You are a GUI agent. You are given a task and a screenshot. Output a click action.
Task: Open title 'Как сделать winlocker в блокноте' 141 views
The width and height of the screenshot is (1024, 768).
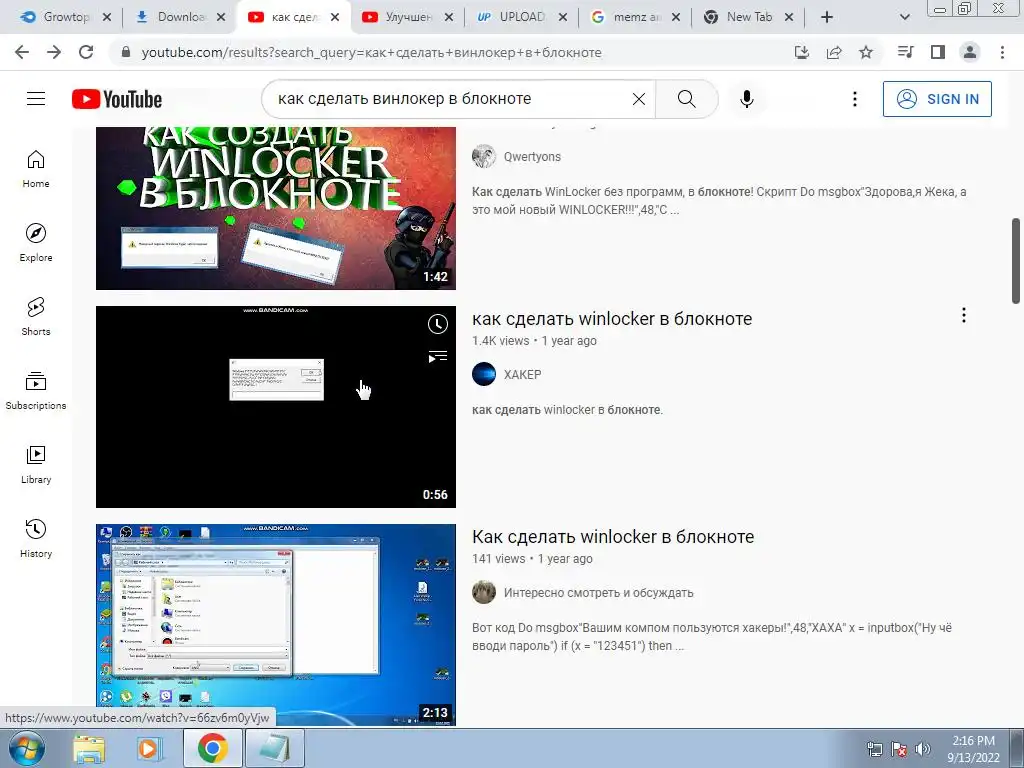tap(613, 537)
